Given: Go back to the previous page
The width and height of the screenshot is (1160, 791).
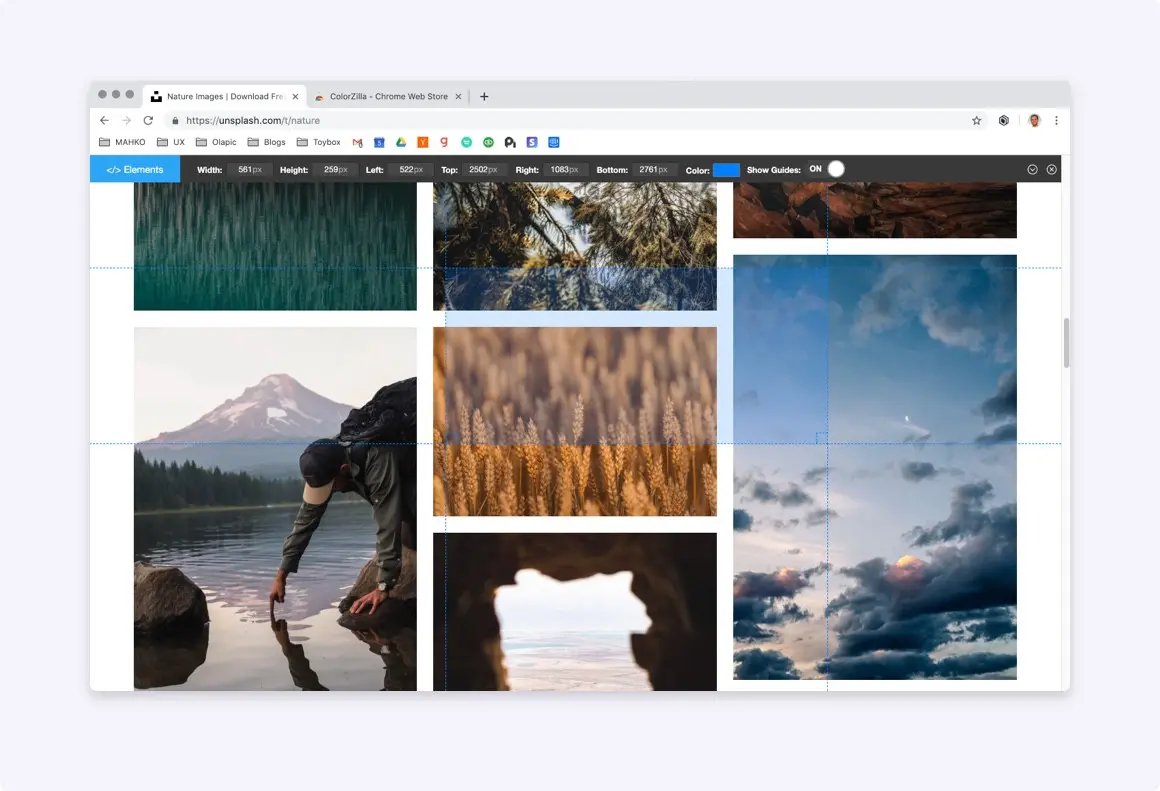Looking at the screenshot, I should tap(104, 121).
